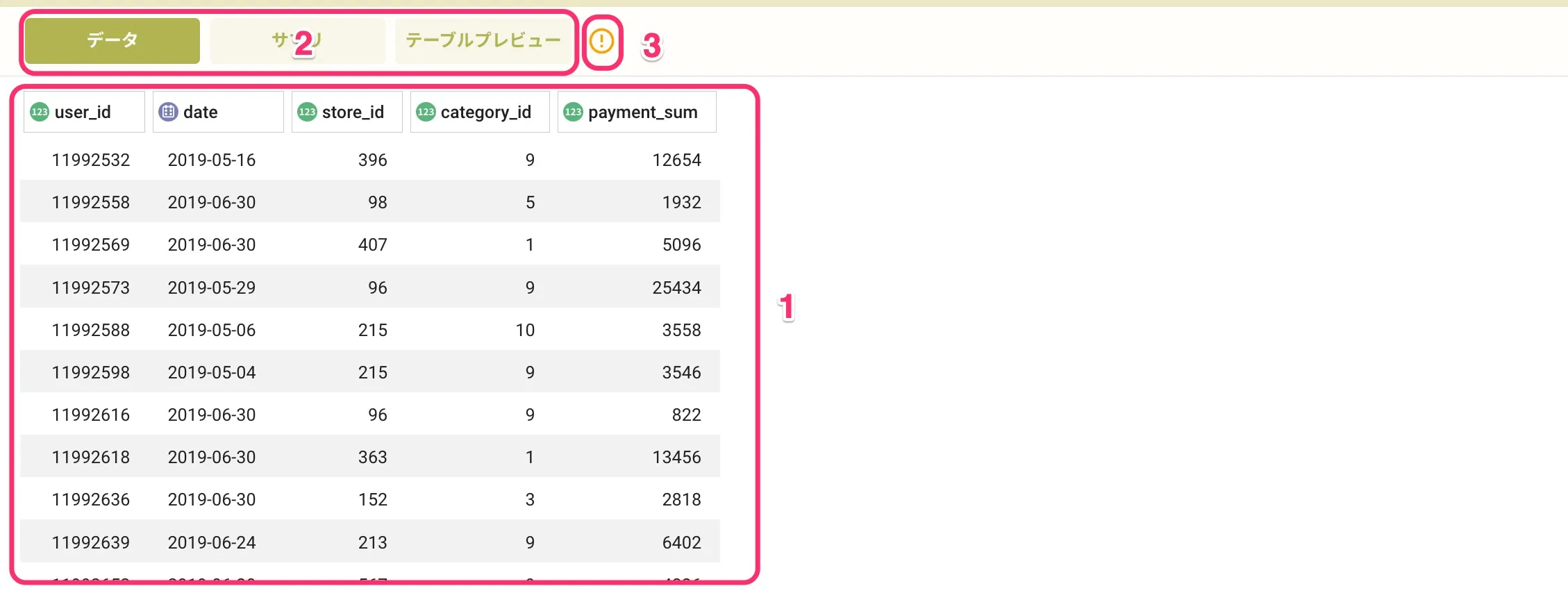Click the numeric type icon beside payment_sum
The height and width of the screenshot is (593, 1568).
click(x=573, y=112)
